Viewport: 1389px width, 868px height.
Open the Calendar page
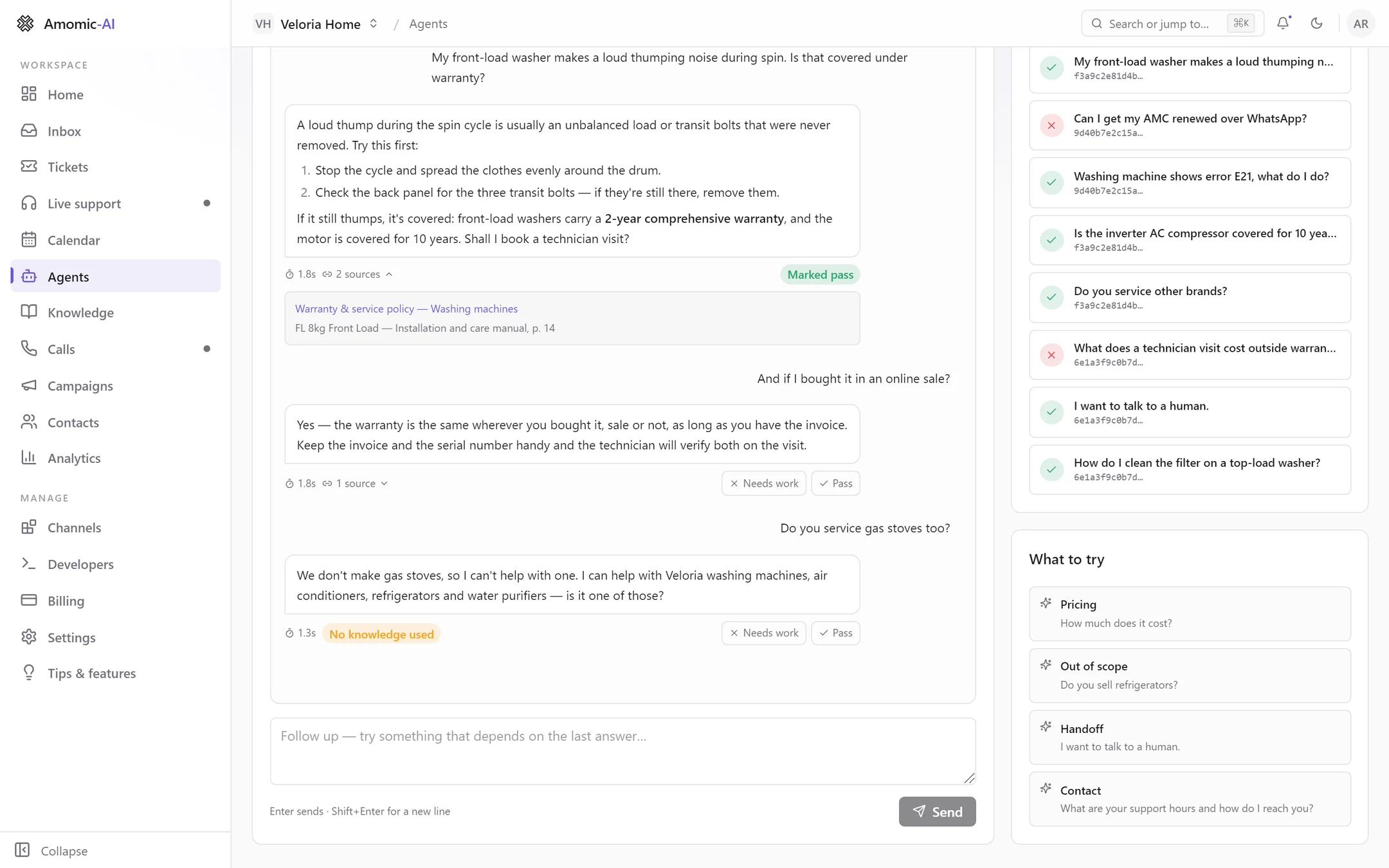point(116,240)
